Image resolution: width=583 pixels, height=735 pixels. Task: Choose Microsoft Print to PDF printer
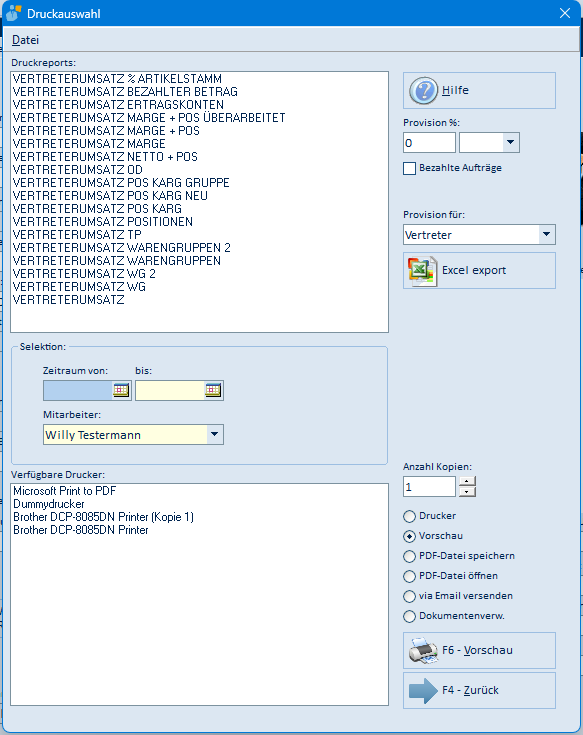pyautogui.click(x=65, y=491)
